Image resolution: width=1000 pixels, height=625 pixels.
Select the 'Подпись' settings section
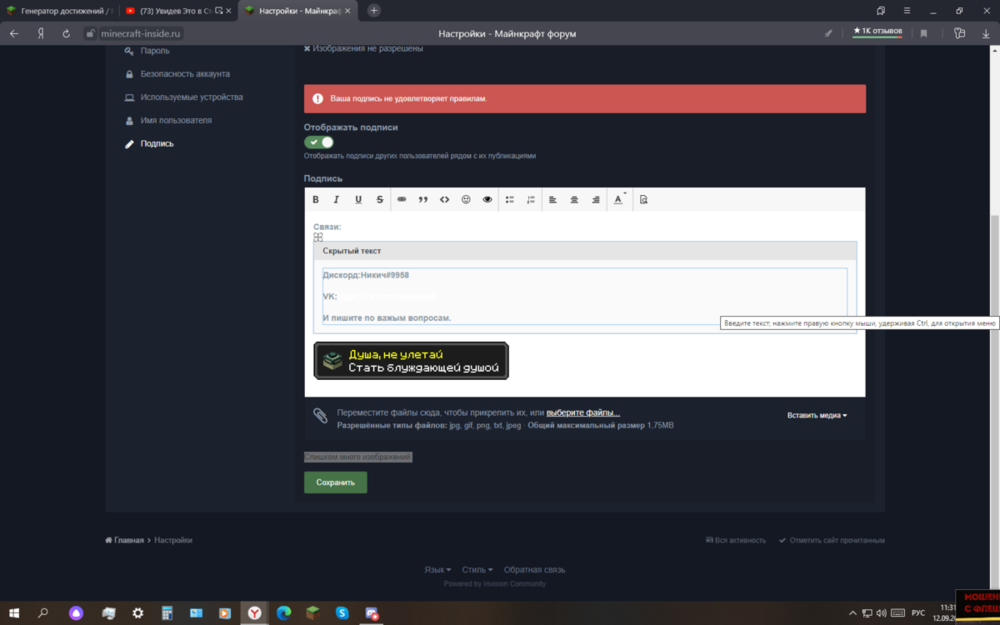(x=157, y=143)
